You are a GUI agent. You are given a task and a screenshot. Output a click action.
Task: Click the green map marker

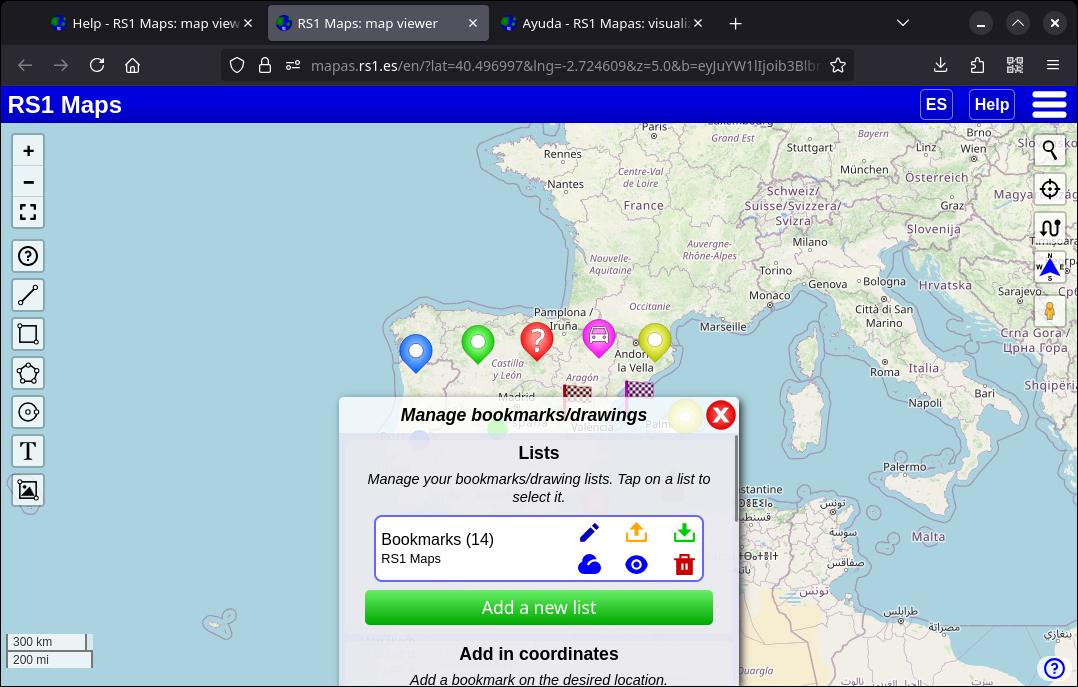(478, 345)
